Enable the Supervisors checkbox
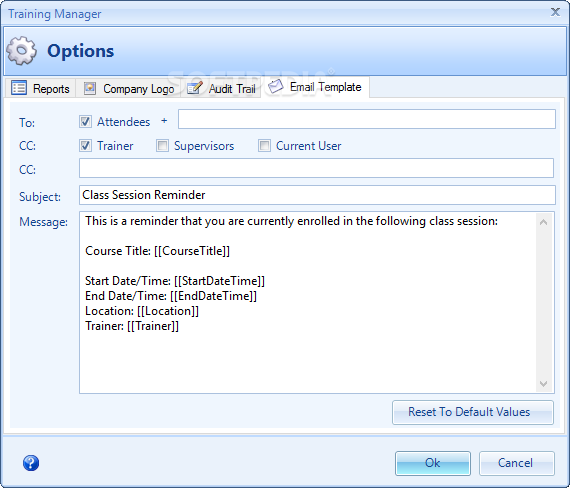The image size is (570, 488). 162,146
